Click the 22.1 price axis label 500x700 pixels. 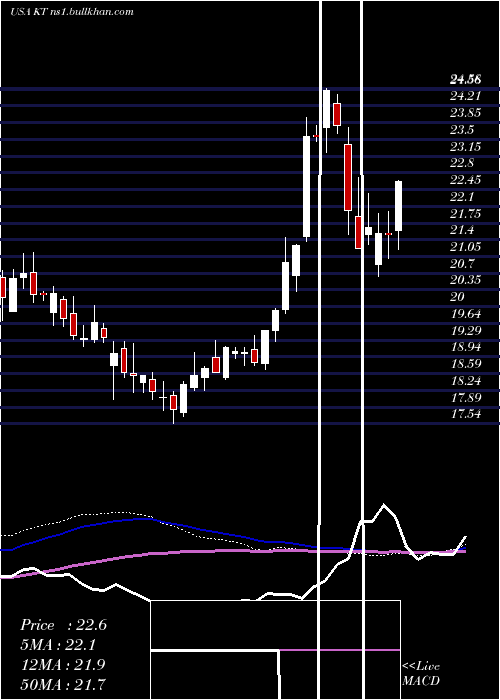462,197
